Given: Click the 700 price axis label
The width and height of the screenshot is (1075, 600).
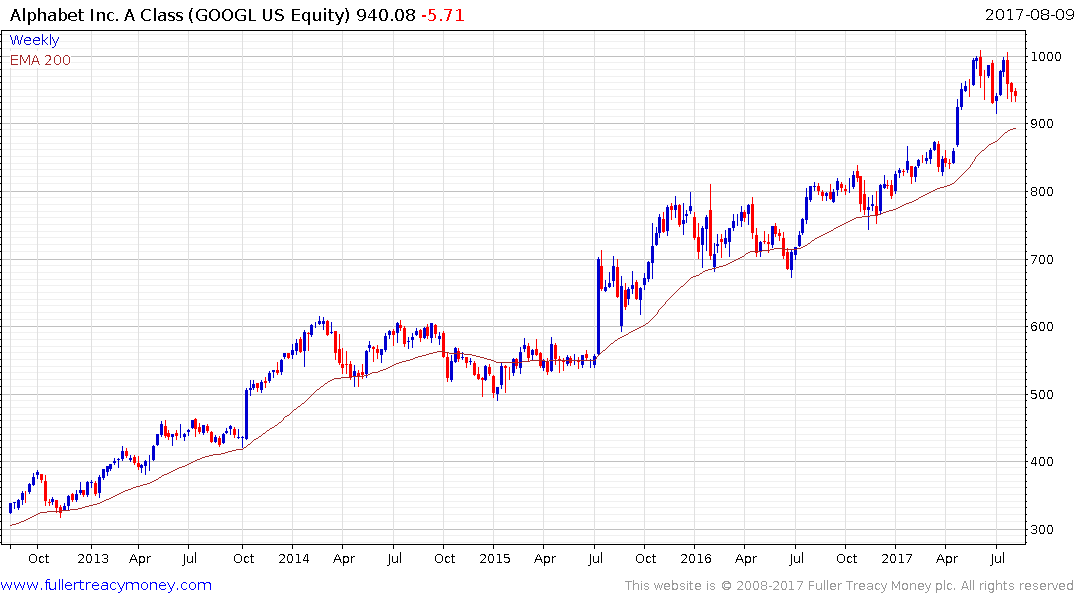Looking at the screenshot, I should (1042, 259).
